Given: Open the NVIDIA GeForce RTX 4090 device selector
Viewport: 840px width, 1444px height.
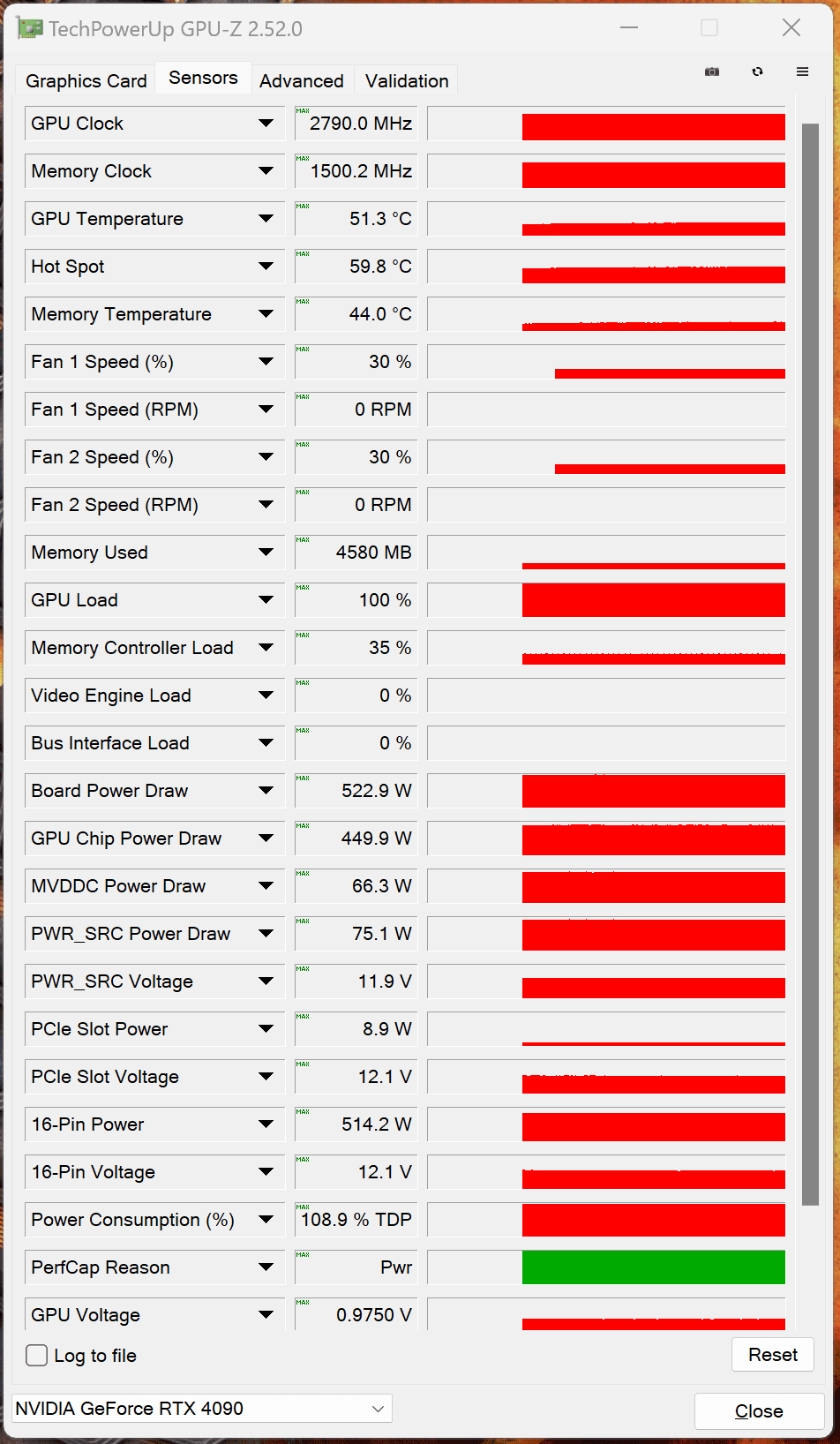Looking at the screenshot, I should 202,1409.
